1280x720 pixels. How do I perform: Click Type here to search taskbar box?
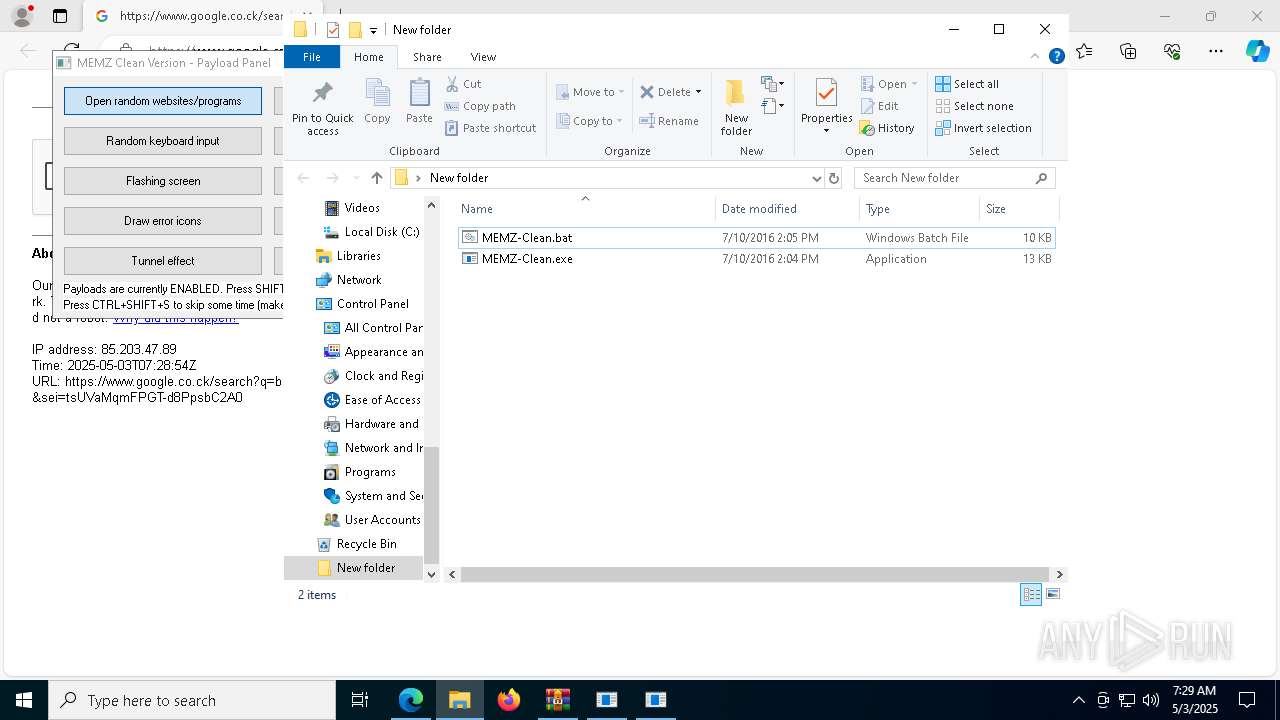(x=192, y=700)
